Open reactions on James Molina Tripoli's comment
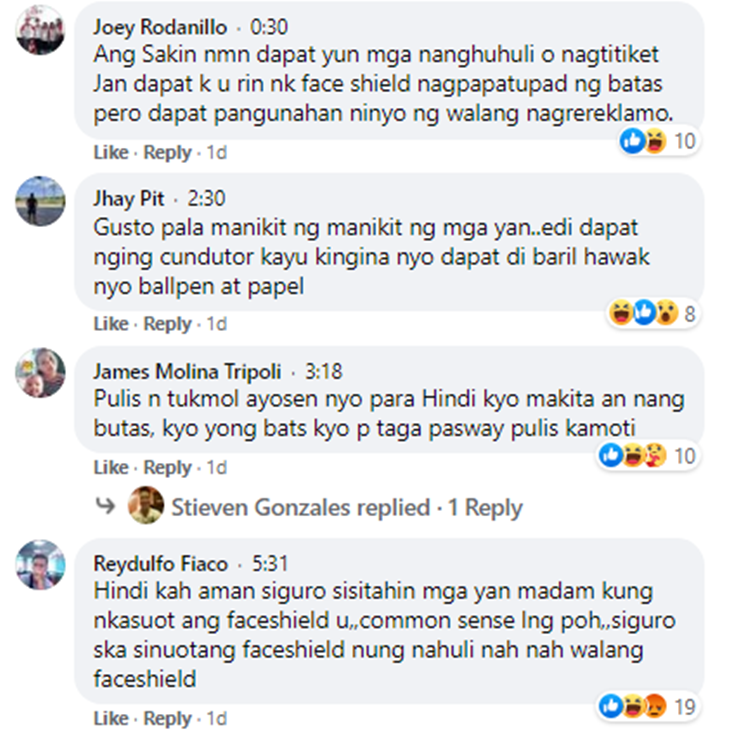Screen dimensions: 750x734 [x=647, y=455]
